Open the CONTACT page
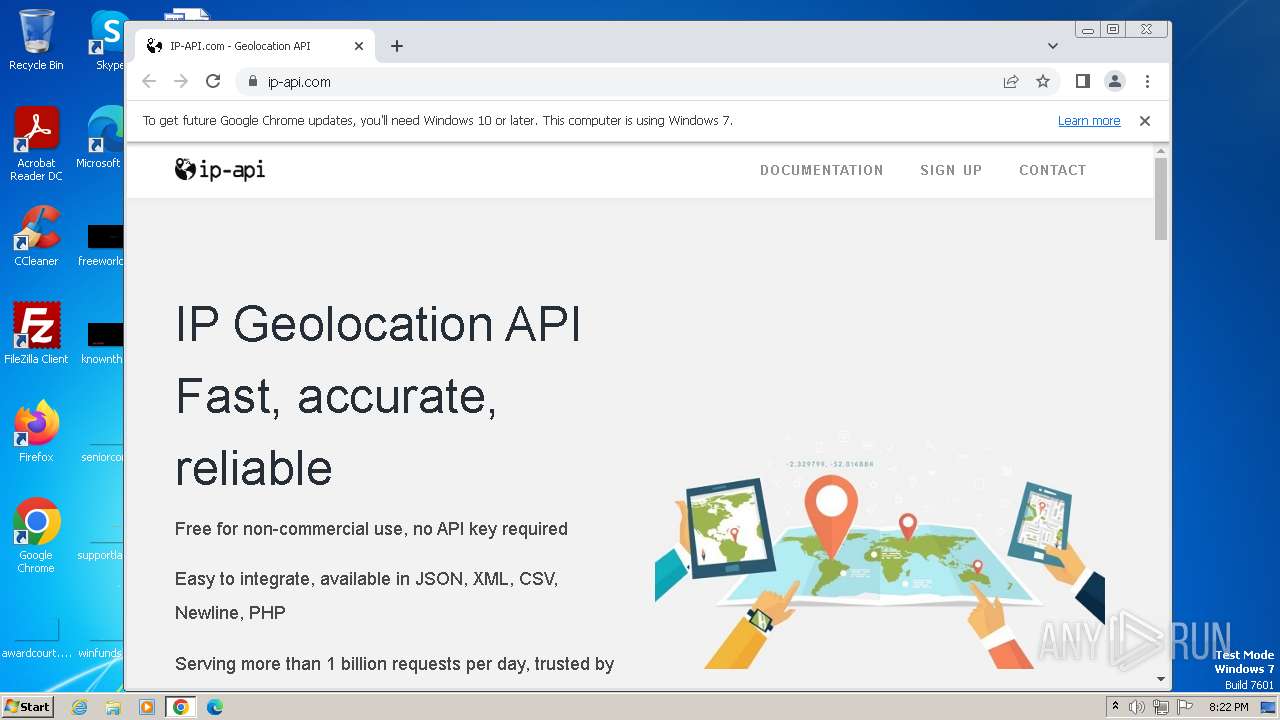 click(x=1052, y=170)
